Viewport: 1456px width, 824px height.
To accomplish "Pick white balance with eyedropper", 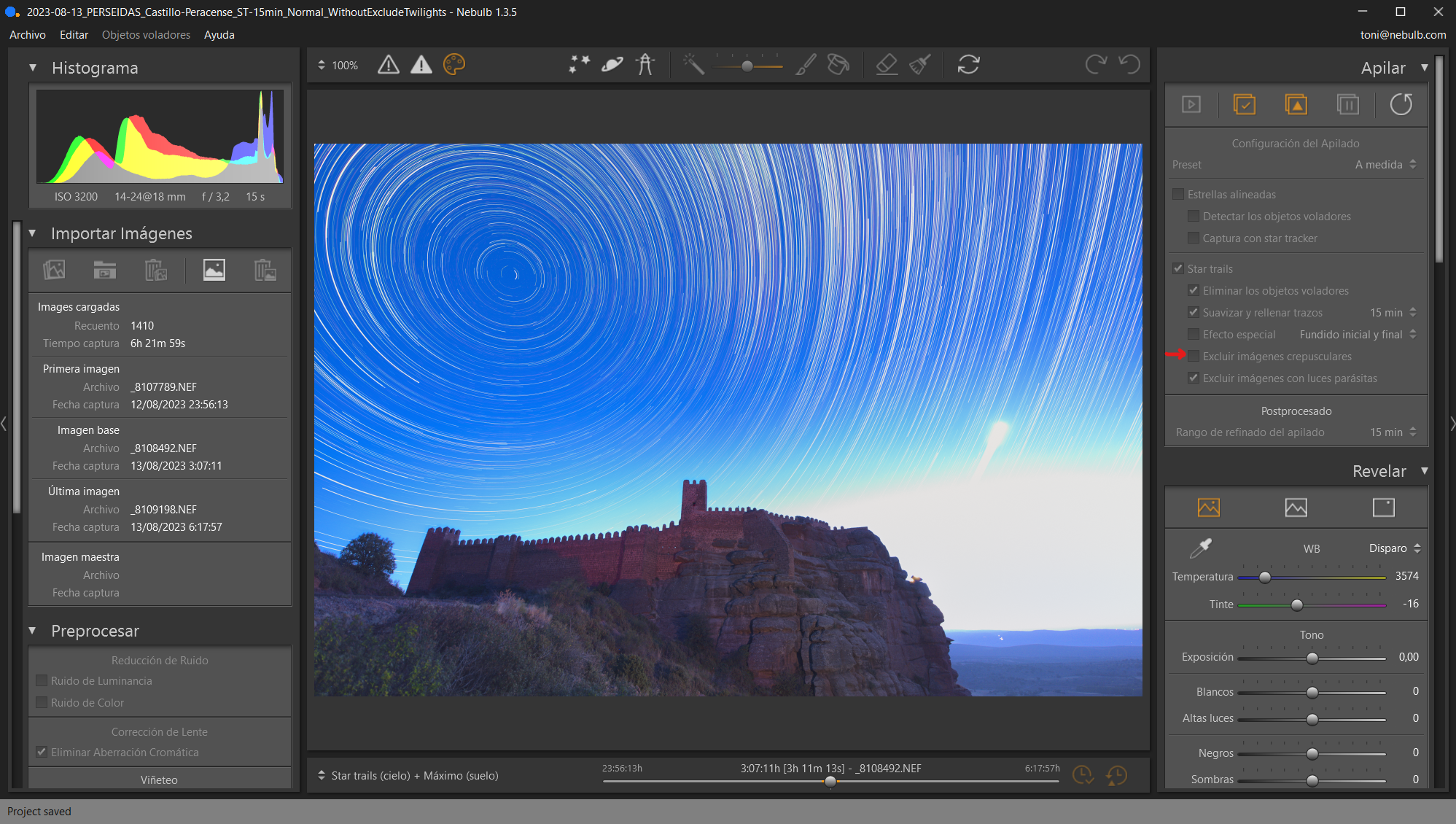I will click(1201, 548).
